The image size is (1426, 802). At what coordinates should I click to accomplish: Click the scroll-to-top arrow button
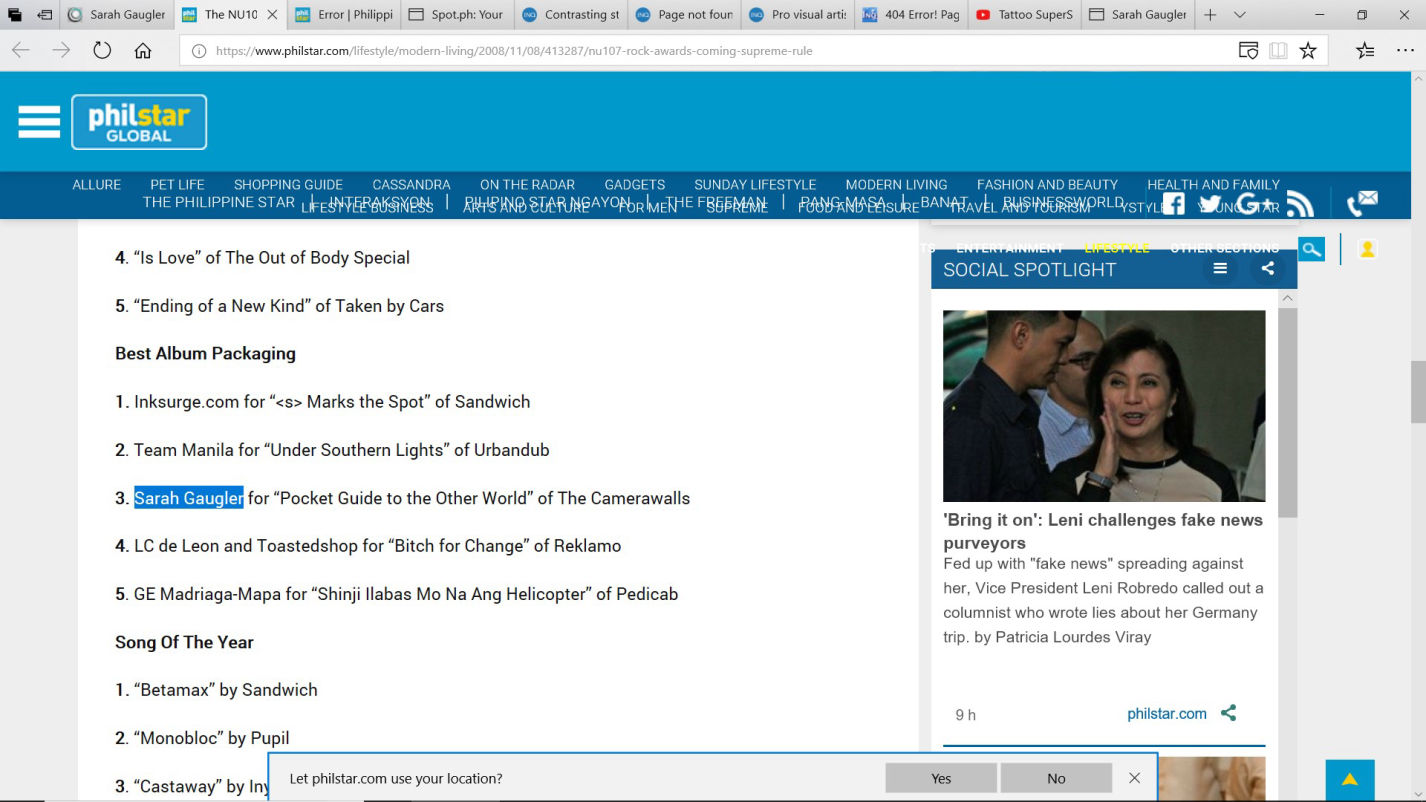(1350, 780)
